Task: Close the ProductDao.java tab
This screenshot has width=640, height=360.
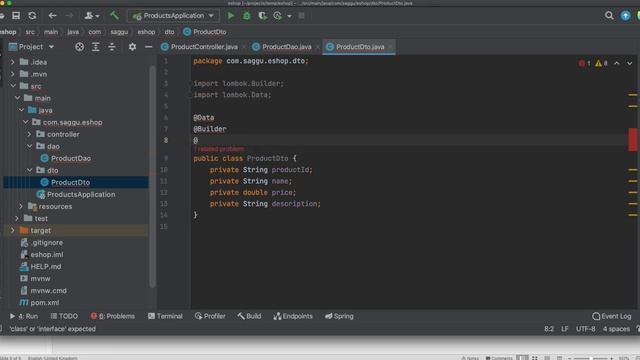Action: click(318, 47)
